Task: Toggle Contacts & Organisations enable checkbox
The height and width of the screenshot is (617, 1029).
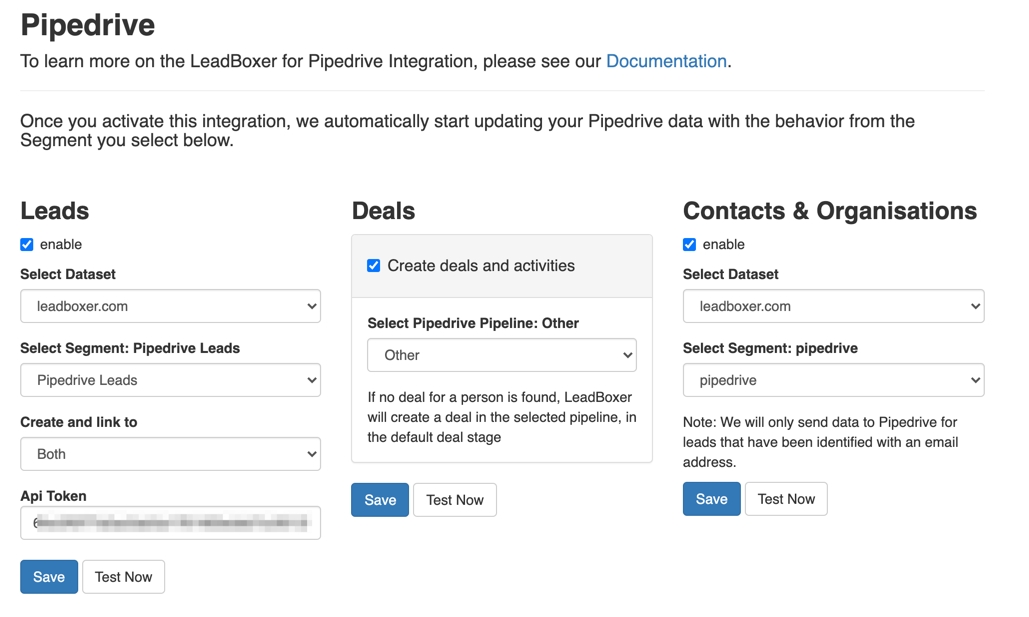Action: [x=690, y=245]
